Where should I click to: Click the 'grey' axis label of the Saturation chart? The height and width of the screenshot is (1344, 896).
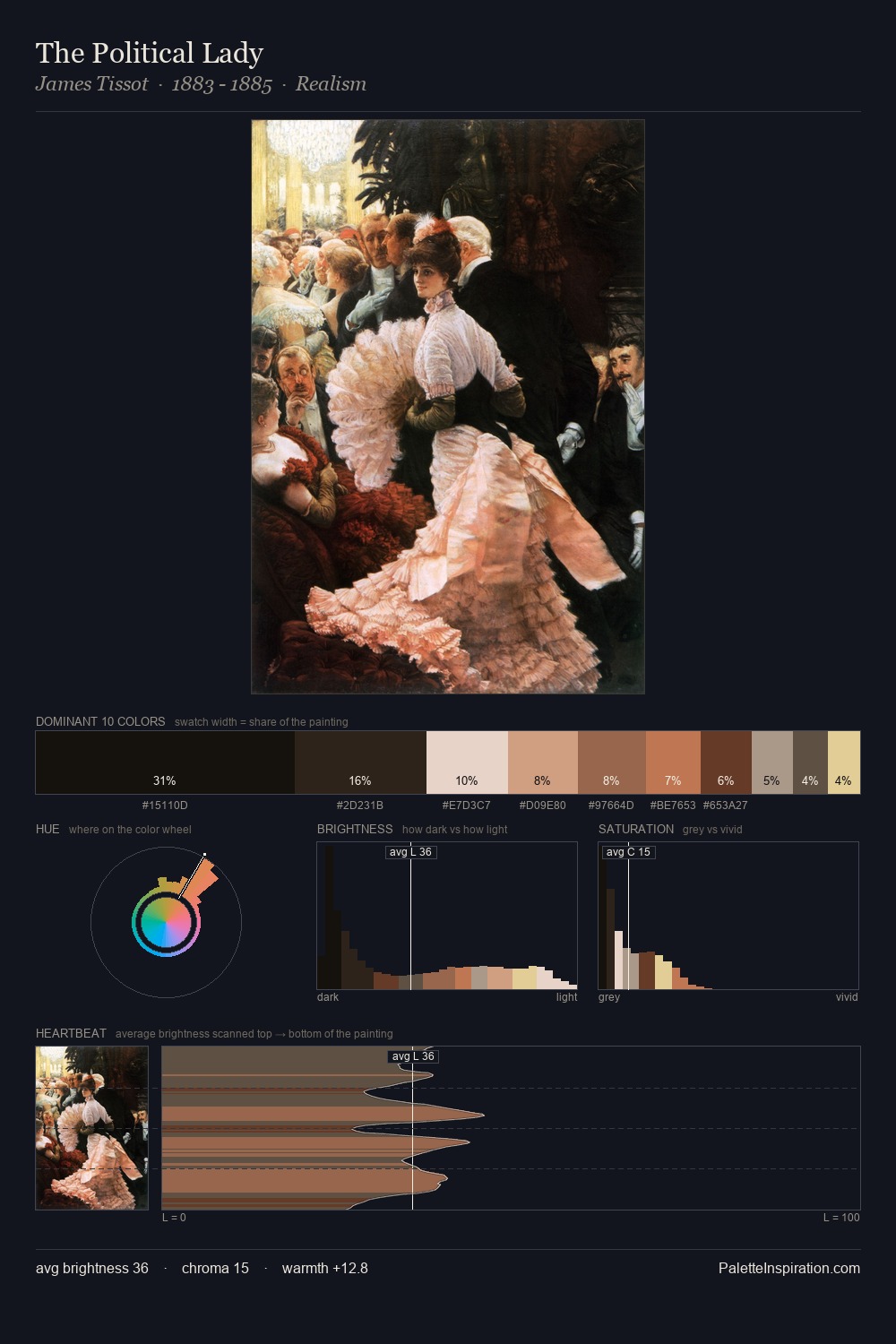tap(609, 997)
